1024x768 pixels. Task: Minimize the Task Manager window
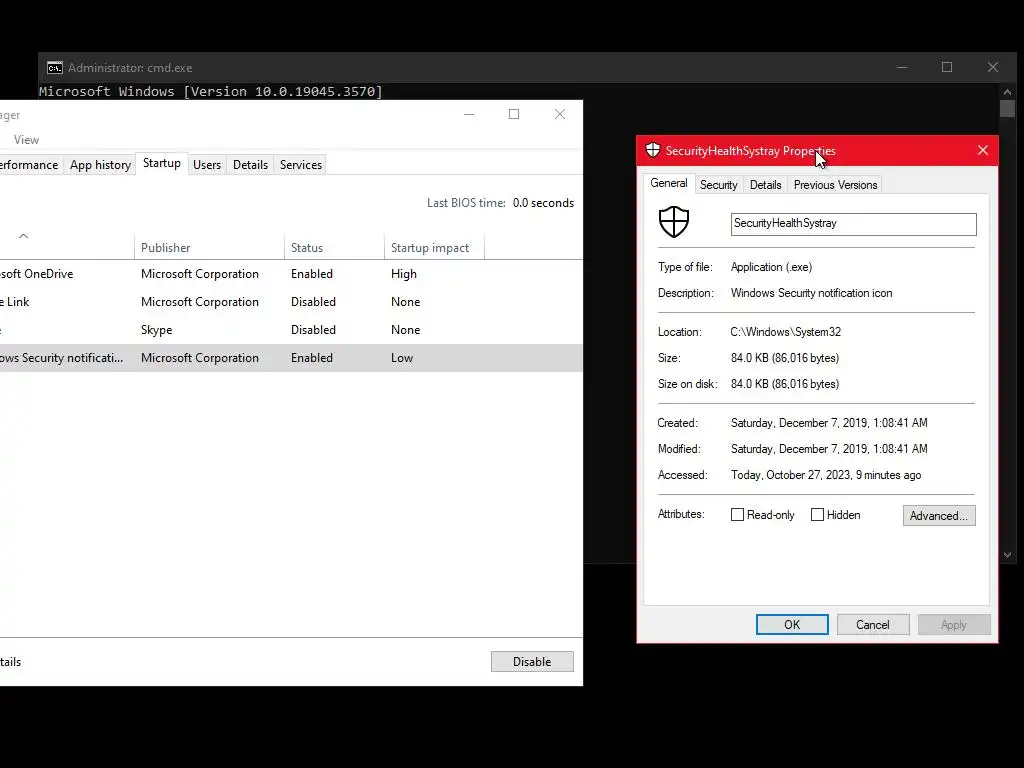pos(469,114)
